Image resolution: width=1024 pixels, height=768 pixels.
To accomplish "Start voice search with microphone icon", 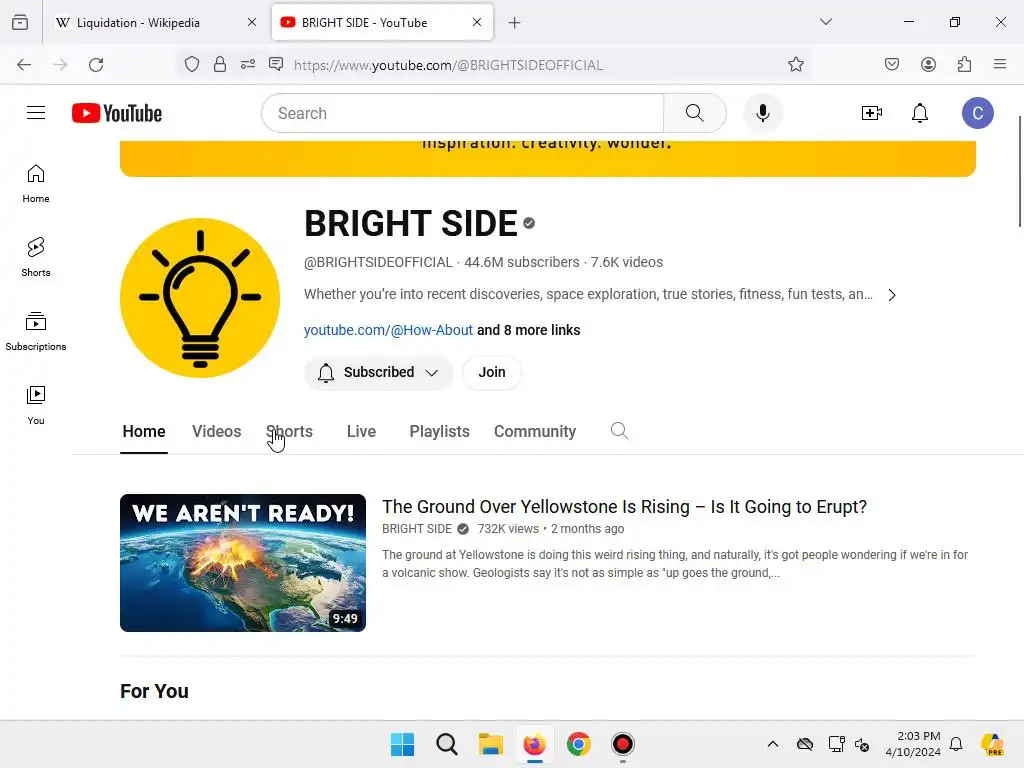I will click(x=762, y=113).
